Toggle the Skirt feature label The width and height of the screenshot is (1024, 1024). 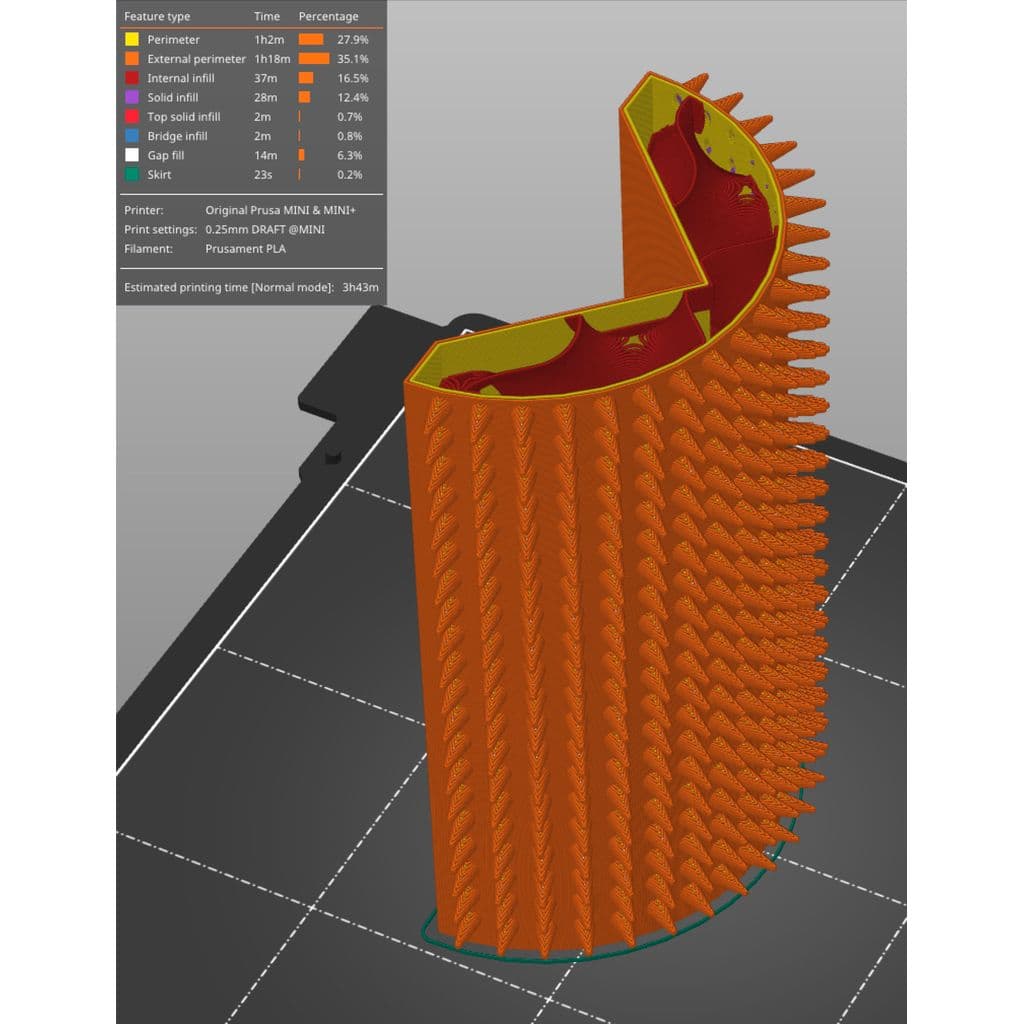(159, 174)
